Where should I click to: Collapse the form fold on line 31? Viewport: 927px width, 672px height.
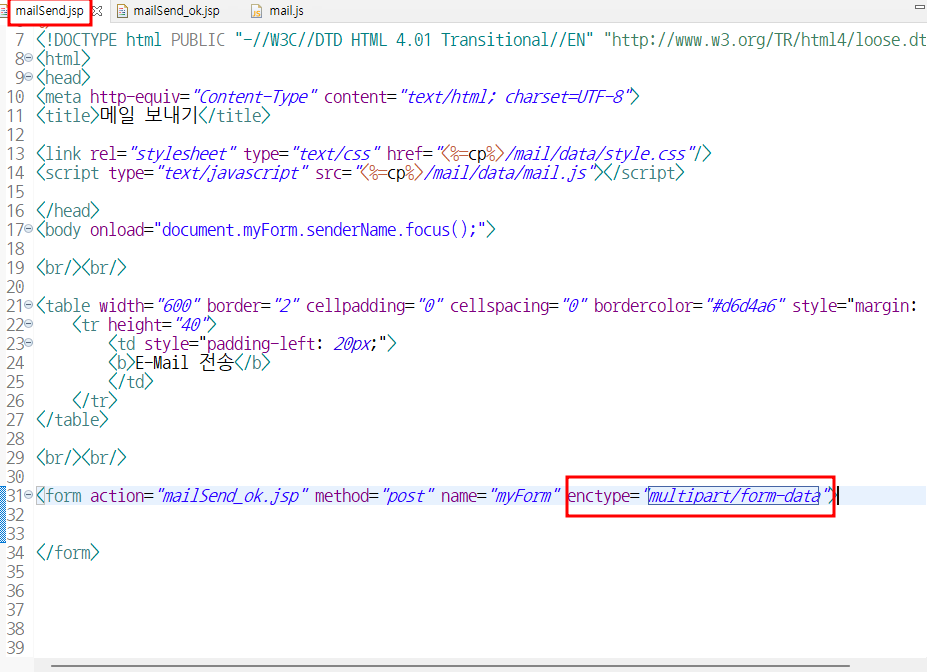pyautogui.click(x=29, y=495)
